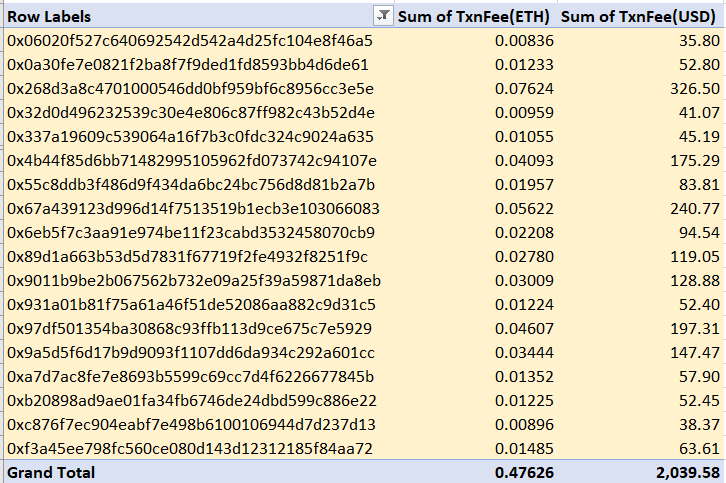Click USD fee value 38.37

coord(699,425)
